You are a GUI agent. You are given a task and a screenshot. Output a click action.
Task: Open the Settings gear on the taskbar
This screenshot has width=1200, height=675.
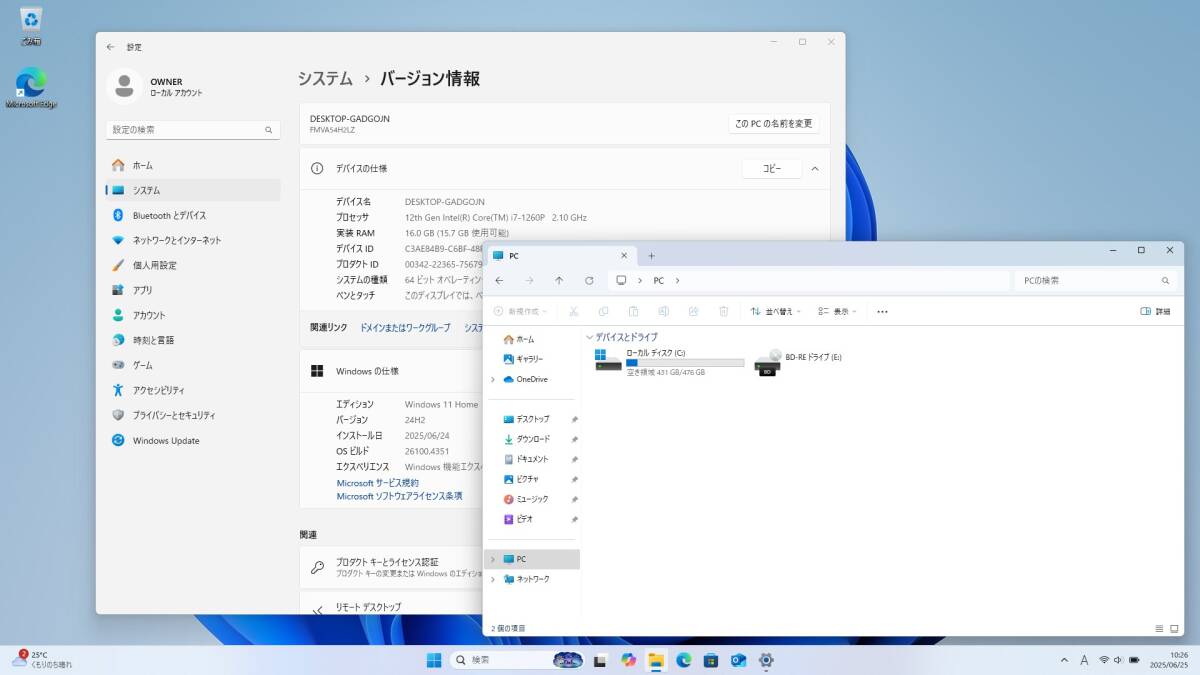[x=766, y=660]
